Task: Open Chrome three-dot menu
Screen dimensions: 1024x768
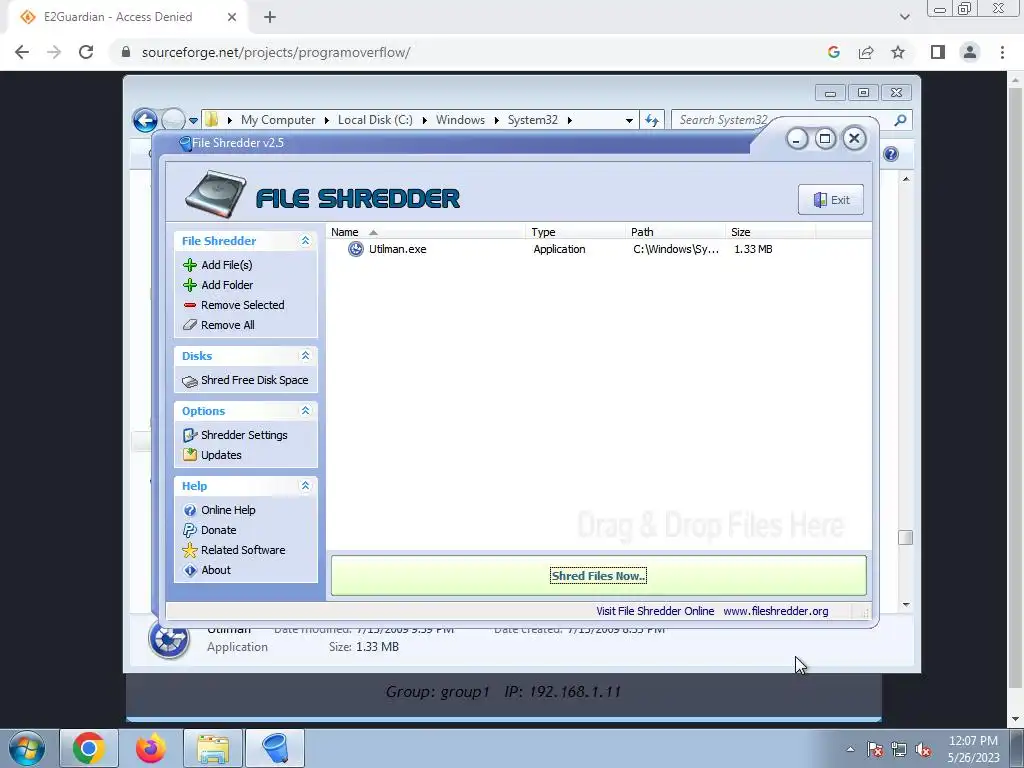Action: click(x=1002, y=52)
